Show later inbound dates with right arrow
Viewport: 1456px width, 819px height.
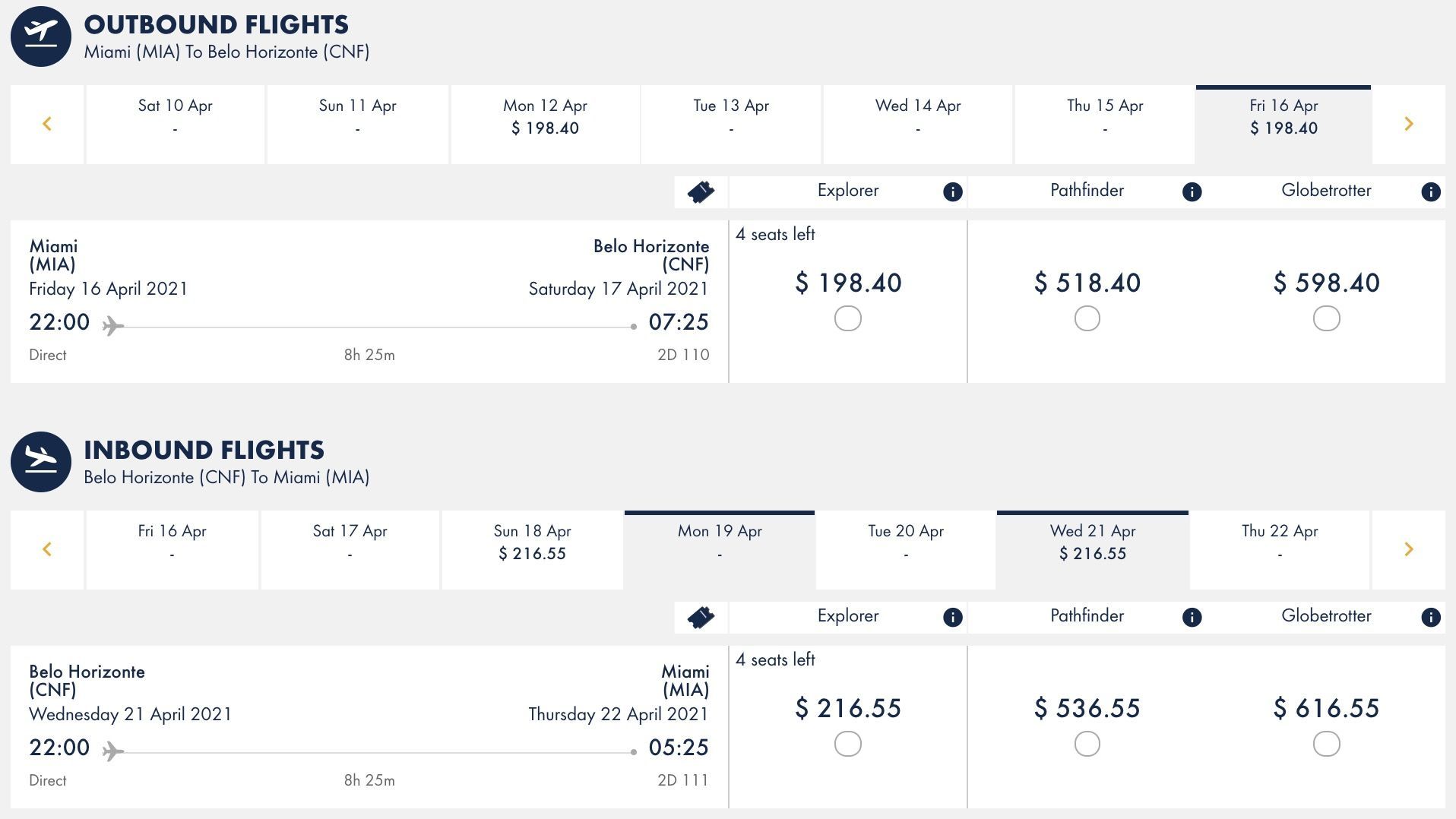pos(1408,549)
